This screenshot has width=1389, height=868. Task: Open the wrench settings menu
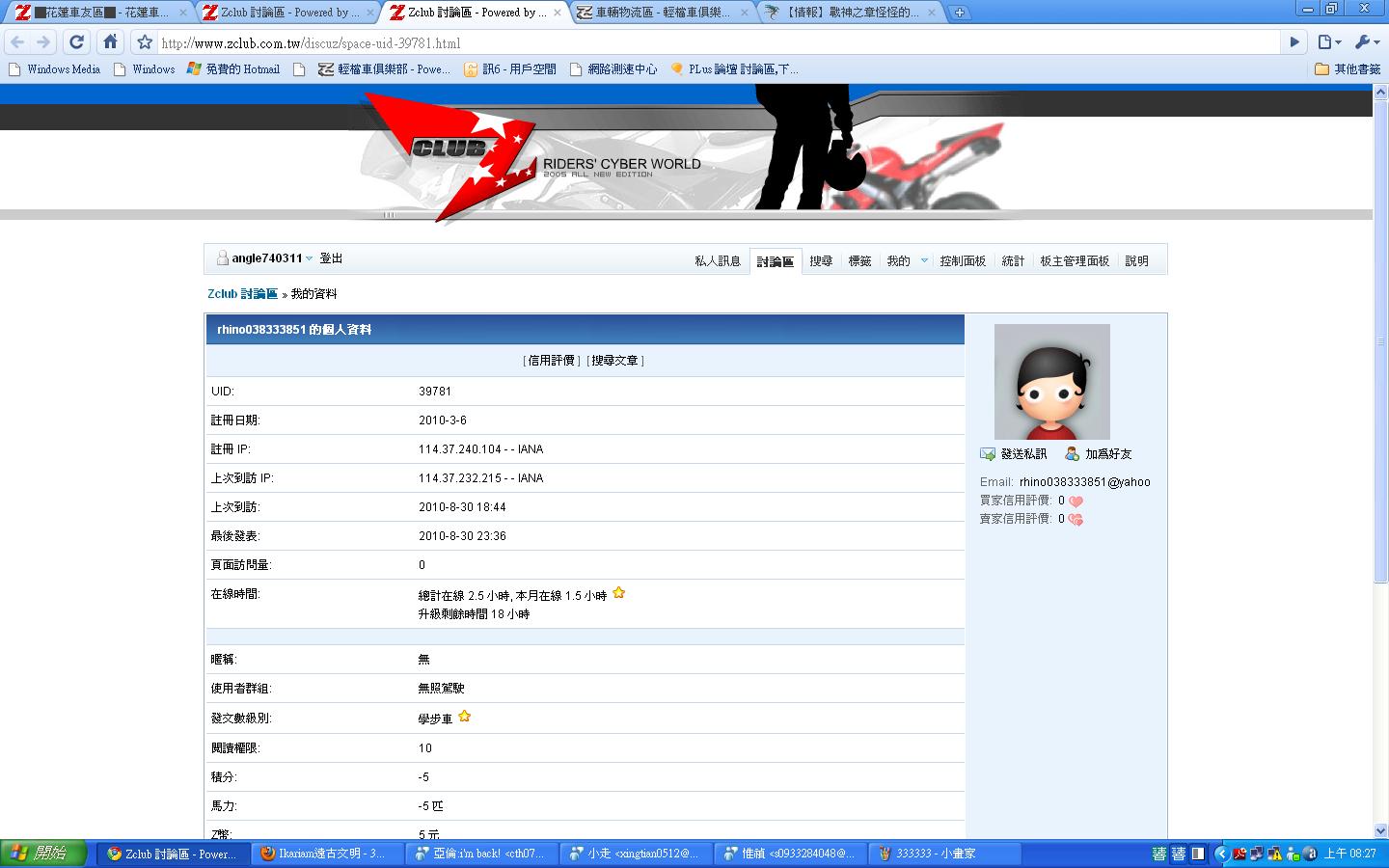coord(1367,41)
